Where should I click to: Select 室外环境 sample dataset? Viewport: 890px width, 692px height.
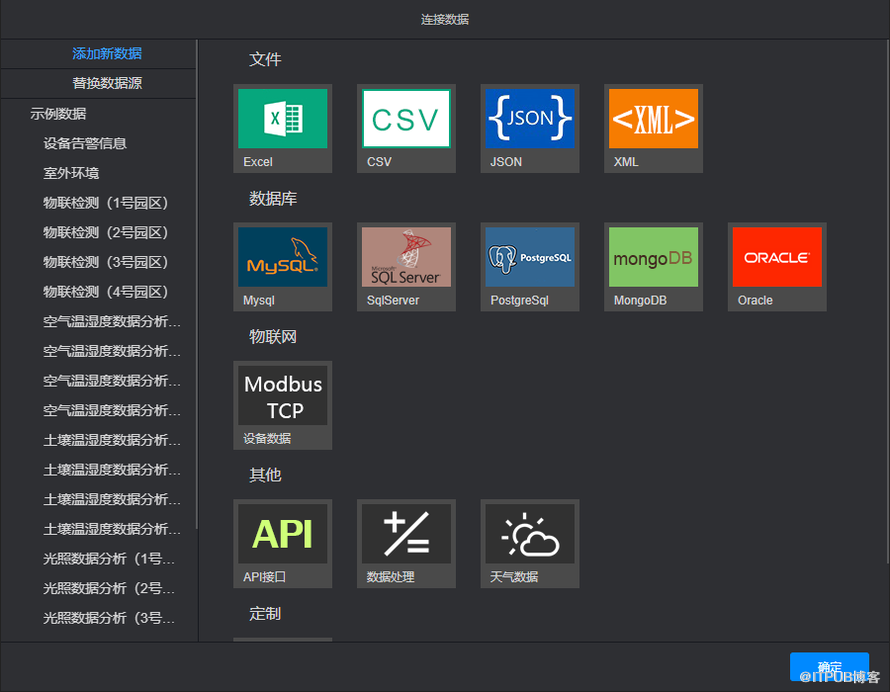point(71,173)
